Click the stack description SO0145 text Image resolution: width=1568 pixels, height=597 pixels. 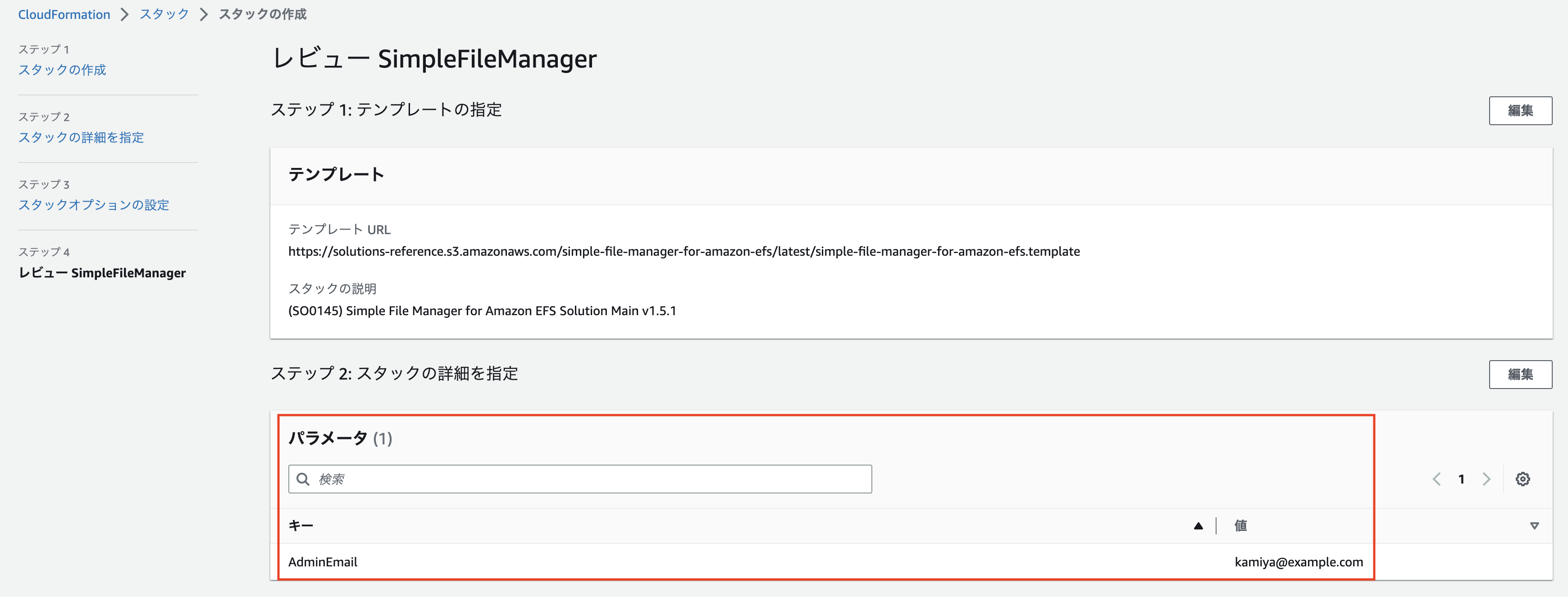tap(482, 311)
